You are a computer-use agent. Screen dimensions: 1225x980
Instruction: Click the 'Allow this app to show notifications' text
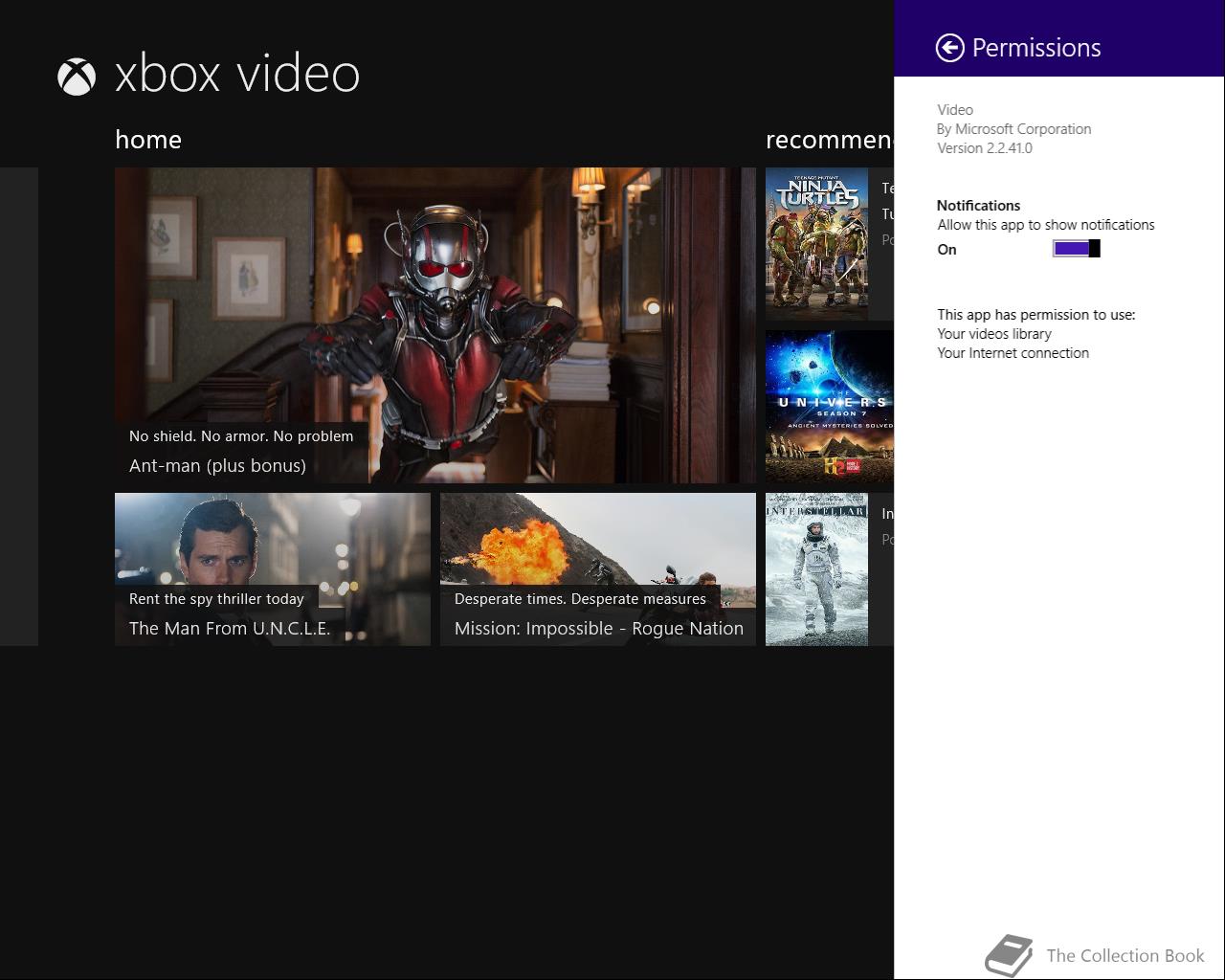click(1046, 225)
